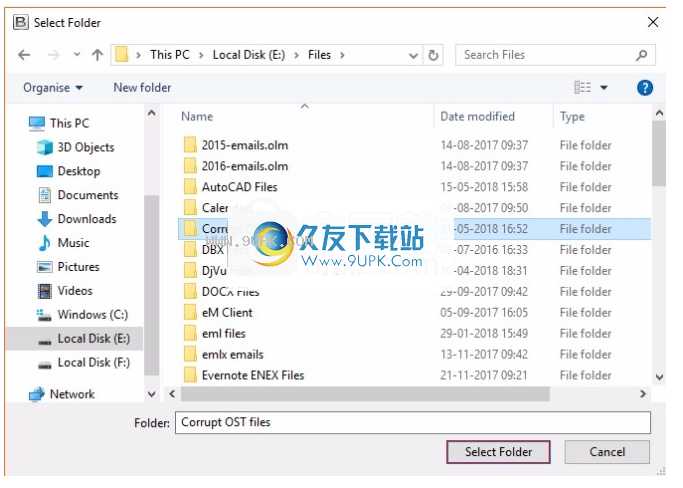Select Local Disk (F:) in sidebar
683x488 pixels.
point(83,363)
